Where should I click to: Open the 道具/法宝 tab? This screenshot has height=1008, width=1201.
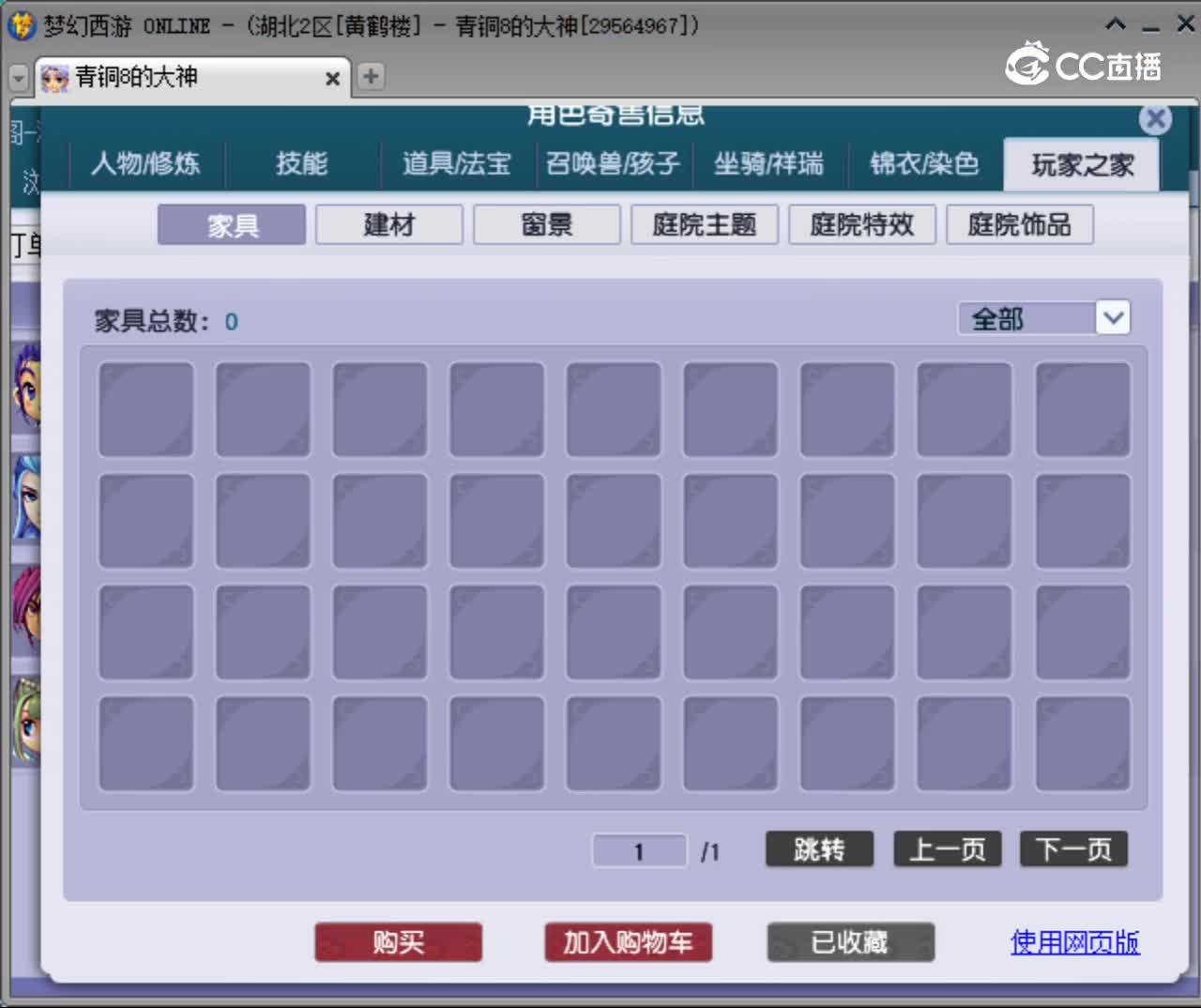coord(457,164)
